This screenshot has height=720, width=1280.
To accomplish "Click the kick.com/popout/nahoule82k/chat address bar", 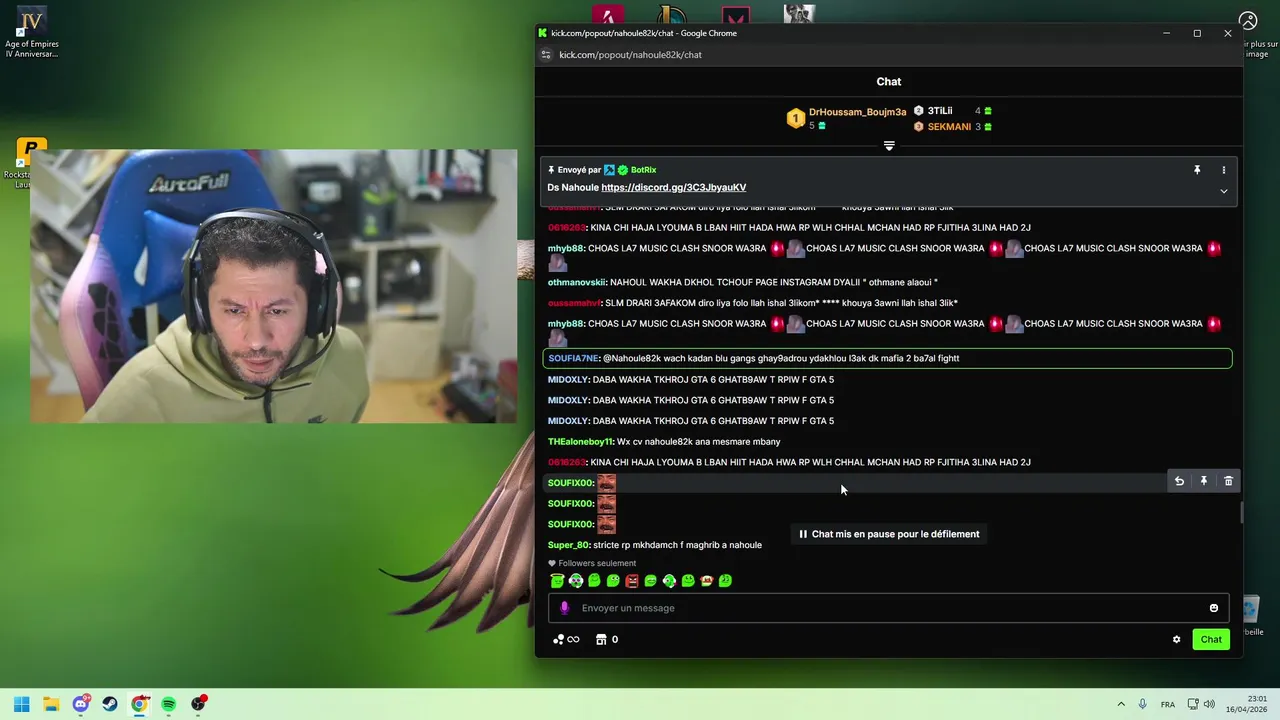I will (x=630, y=55).
